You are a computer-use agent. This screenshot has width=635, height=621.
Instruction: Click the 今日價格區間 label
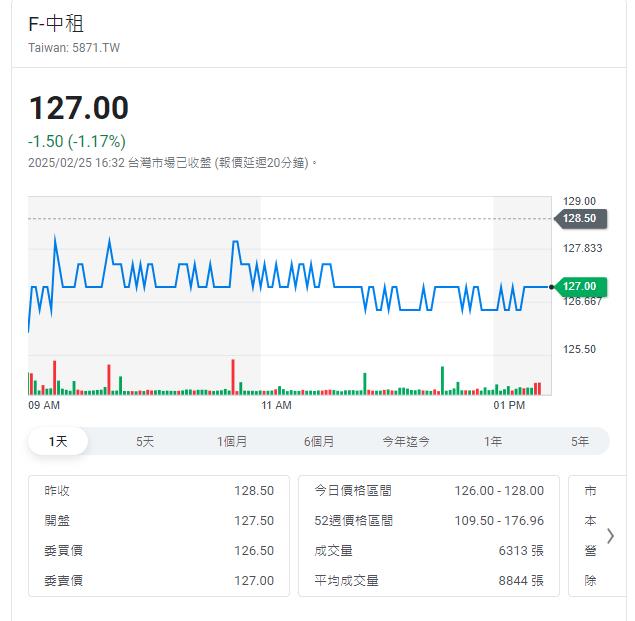tap(353, 491)
